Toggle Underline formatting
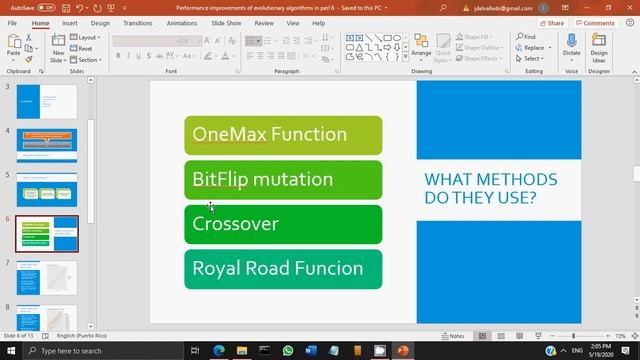 (138, 56)
